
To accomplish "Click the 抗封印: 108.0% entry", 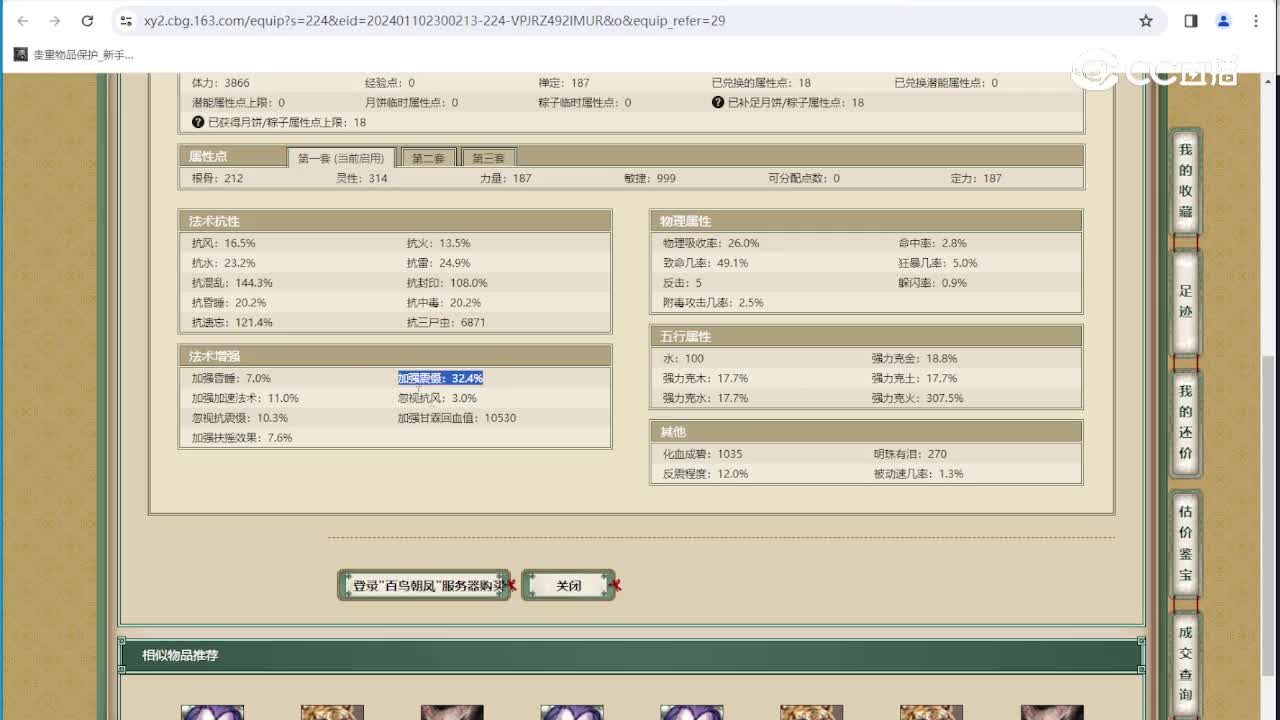I will [x=447, y=283].
